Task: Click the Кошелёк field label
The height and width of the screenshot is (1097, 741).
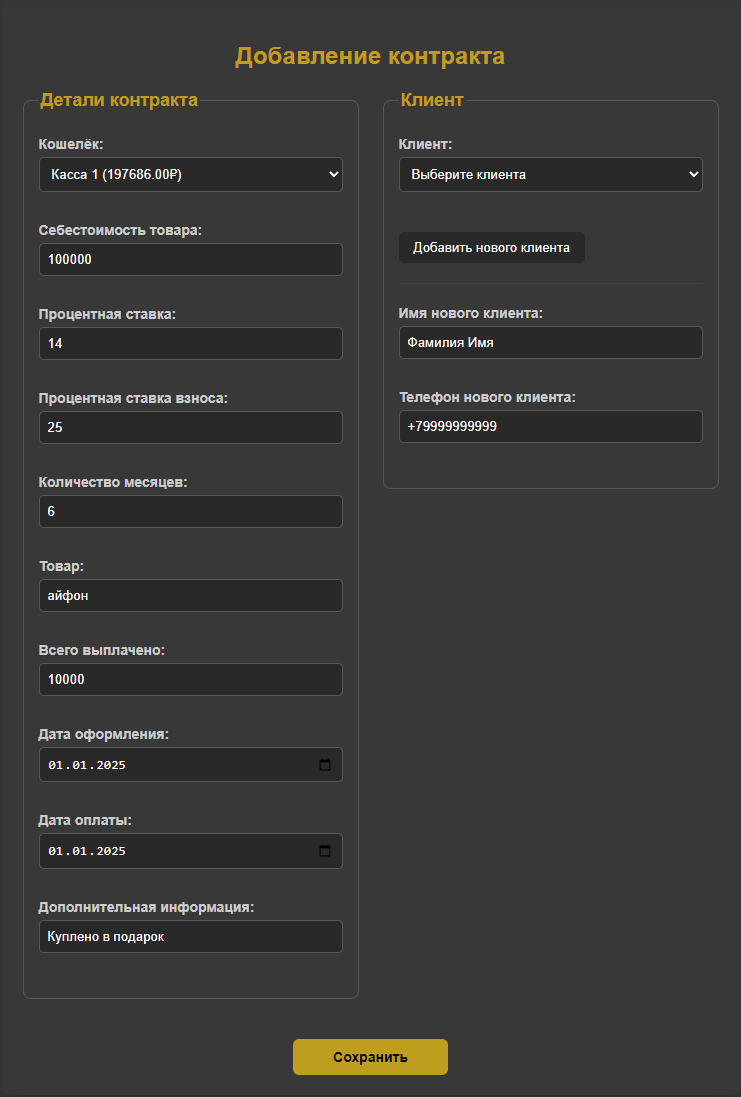Action: click(71, 145)
